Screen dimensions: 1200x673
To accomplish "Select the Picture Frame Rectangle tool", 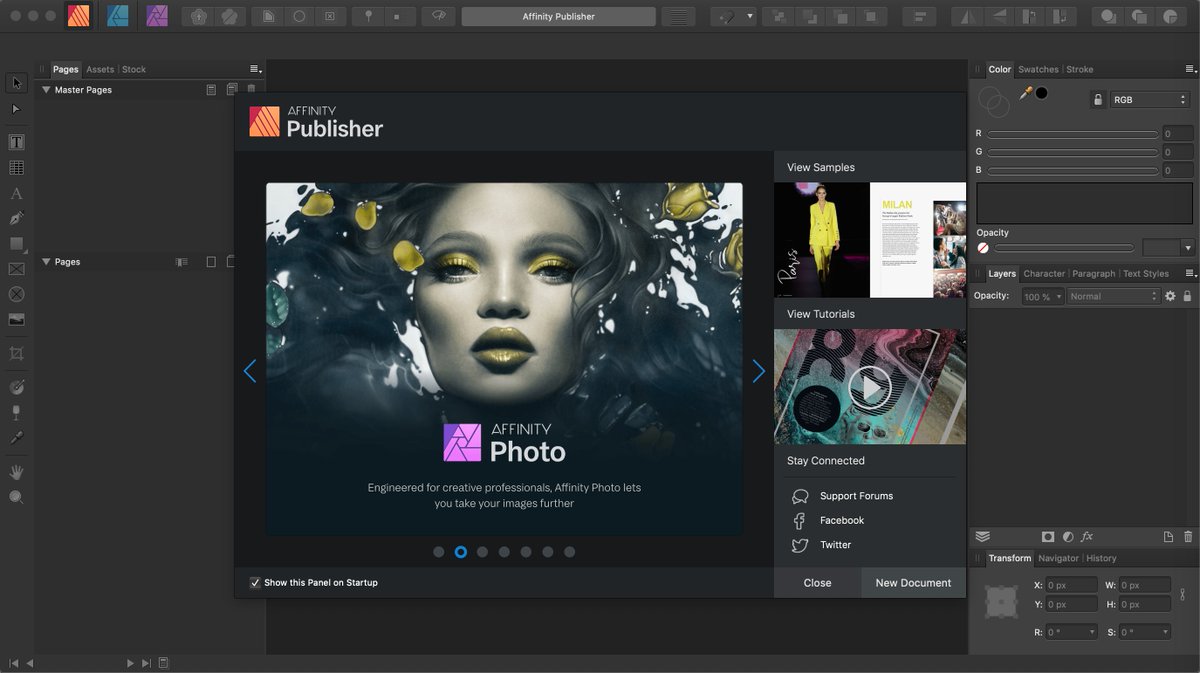I will [16, 269].
